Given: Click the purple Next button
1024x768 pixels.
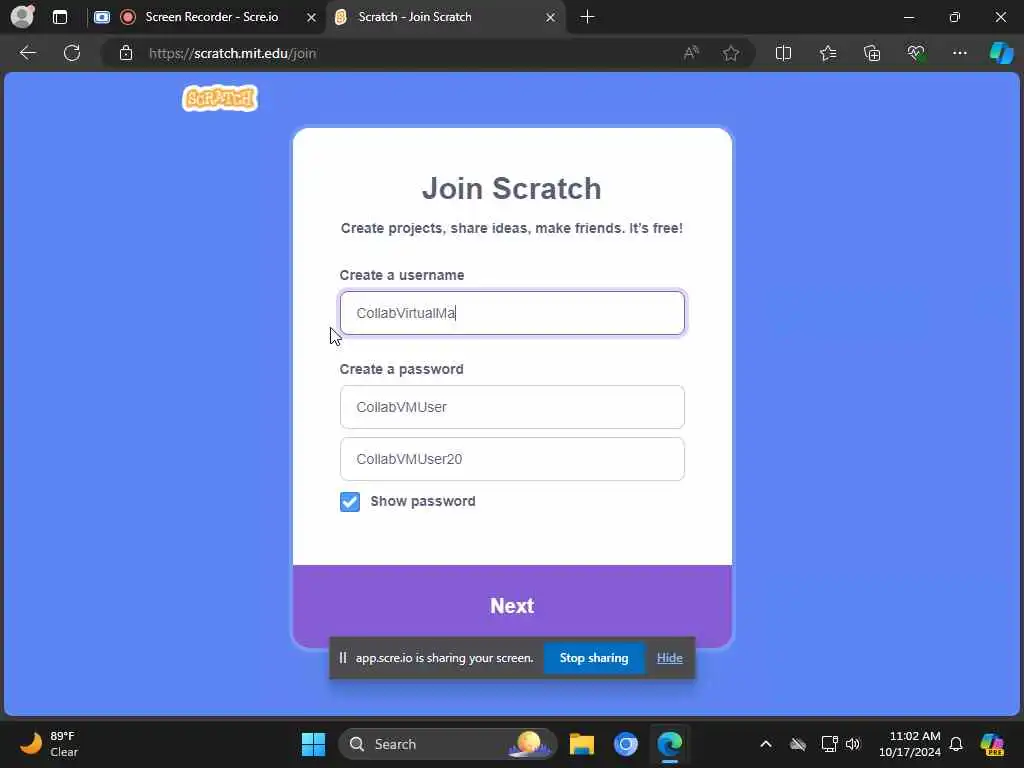Looking at the screenshot, I should tap(512, 606).
